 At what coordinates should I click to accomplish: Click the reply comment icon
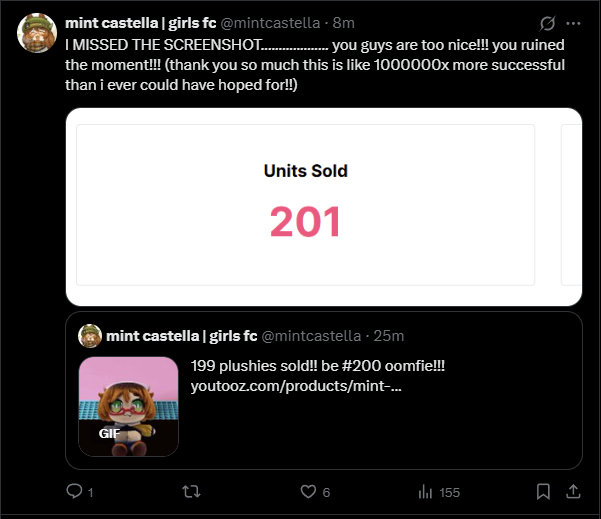coord(73,491)
